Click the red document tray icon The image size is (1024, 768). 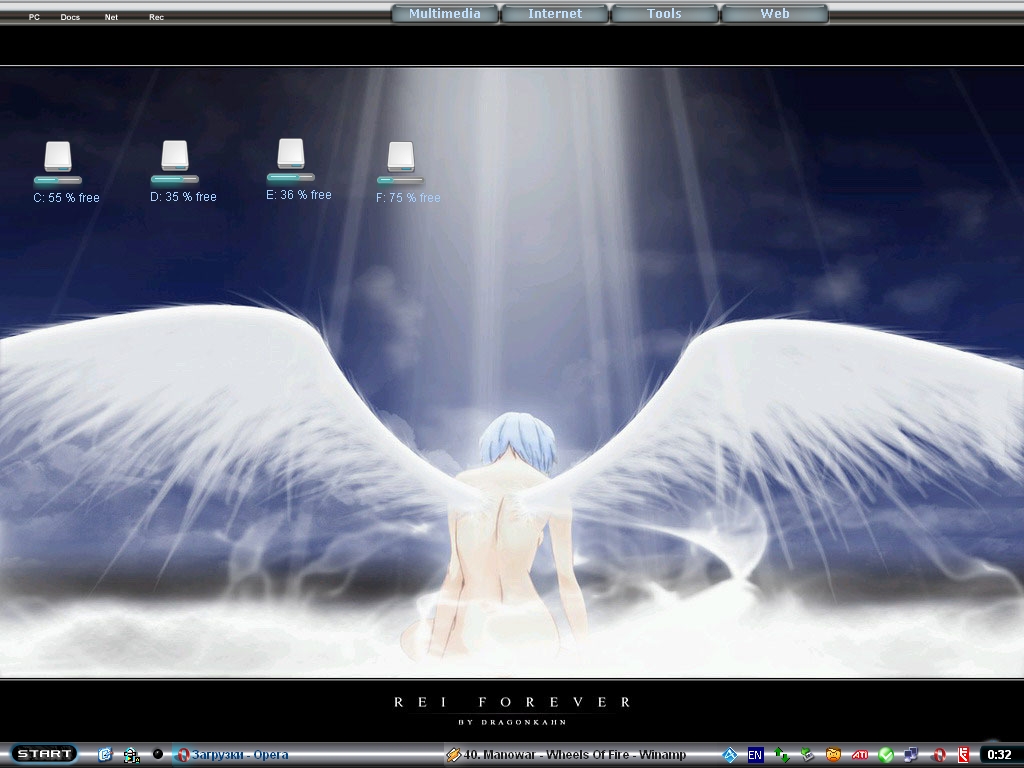(x=963, y=755)
